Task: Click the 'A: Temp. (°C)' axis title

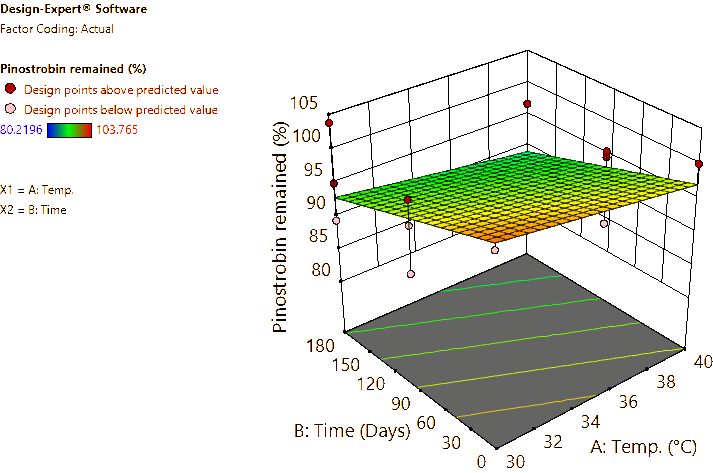Action: pyautogui.click(x=647, y=447)
